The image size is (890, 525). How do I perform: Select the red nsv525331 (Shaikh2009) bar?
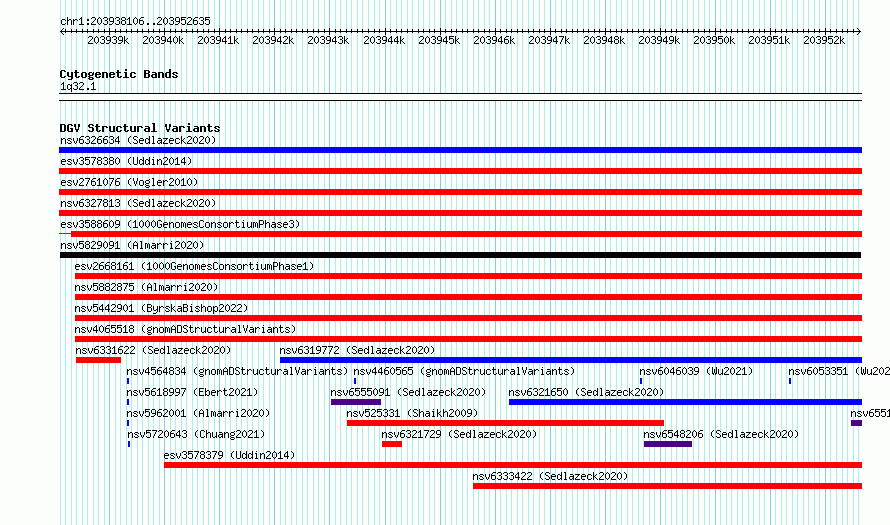(505, 423)
